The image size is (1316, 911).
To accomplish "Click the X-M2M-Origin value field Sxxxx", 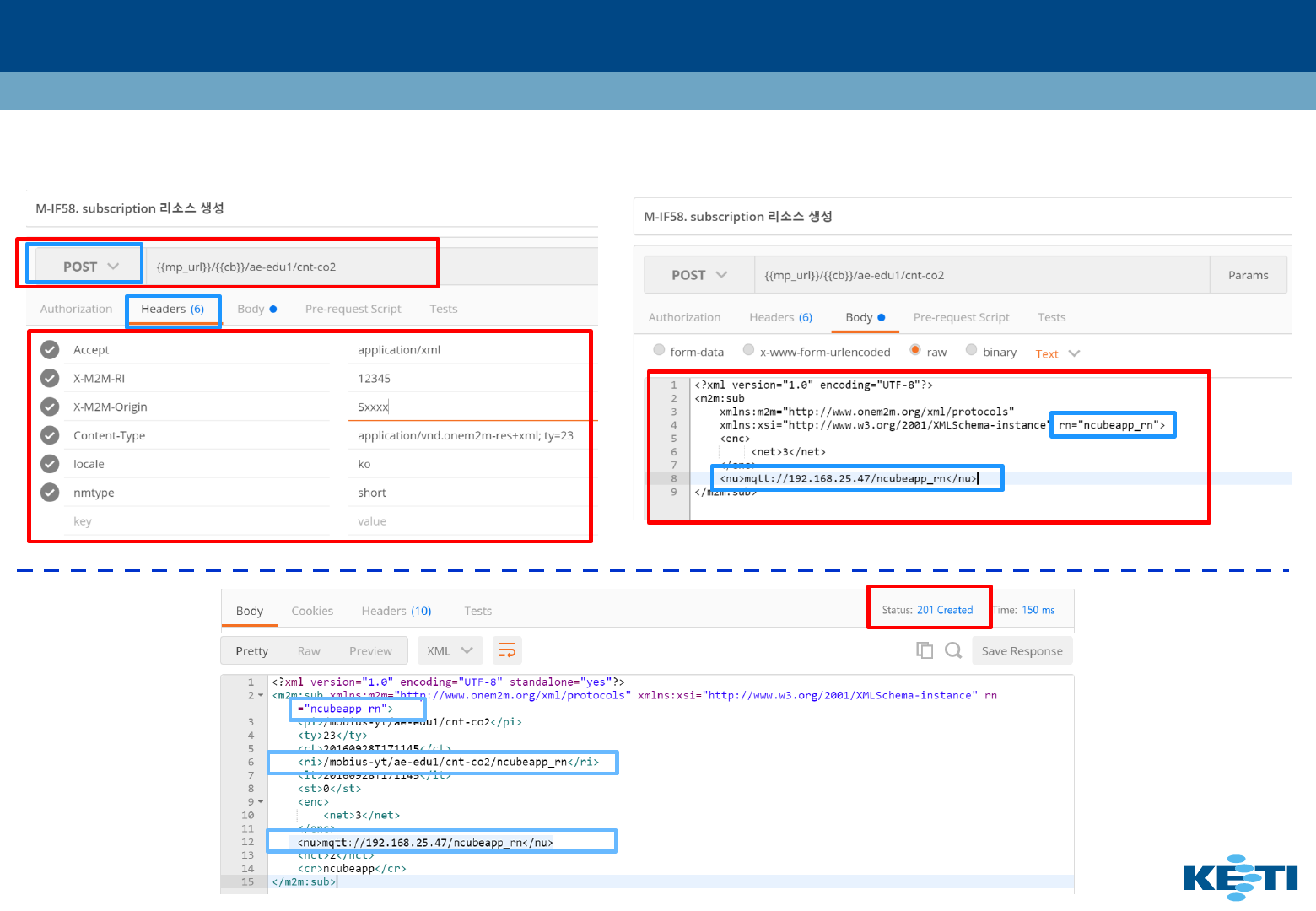I will (374, 407).
